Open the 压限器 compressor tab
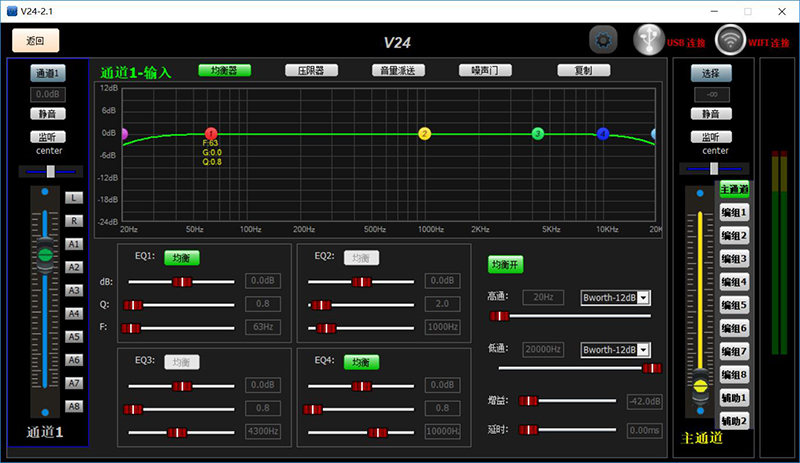Viewport: 800px width, 463px height. tap(311, 70)
